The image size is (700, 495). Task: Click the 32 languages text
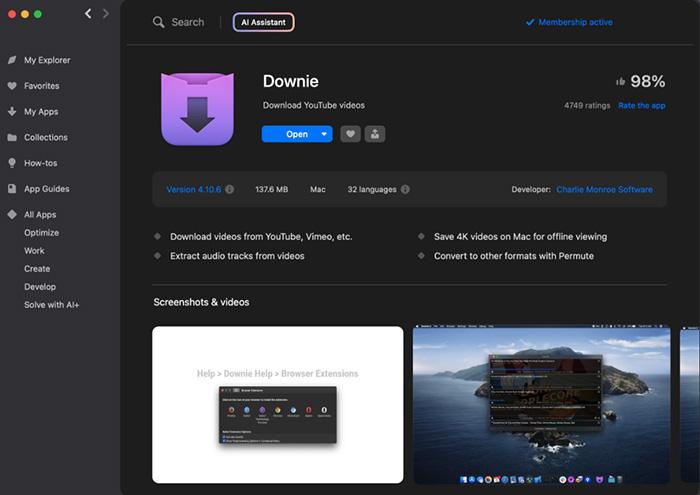point(372,189)
